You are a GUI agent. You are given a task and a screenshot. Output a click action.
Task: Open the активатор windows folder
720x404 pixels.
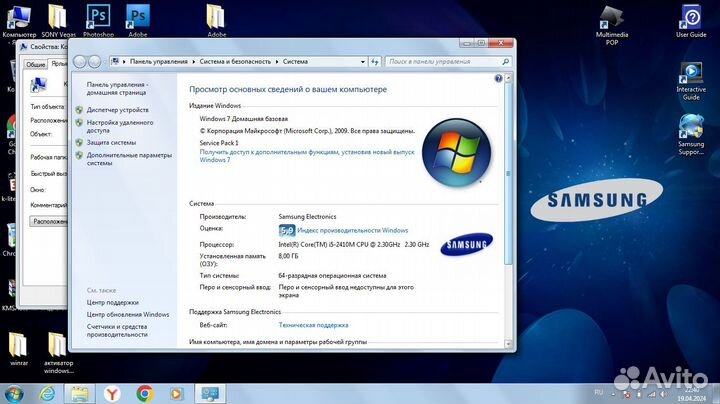58,353
